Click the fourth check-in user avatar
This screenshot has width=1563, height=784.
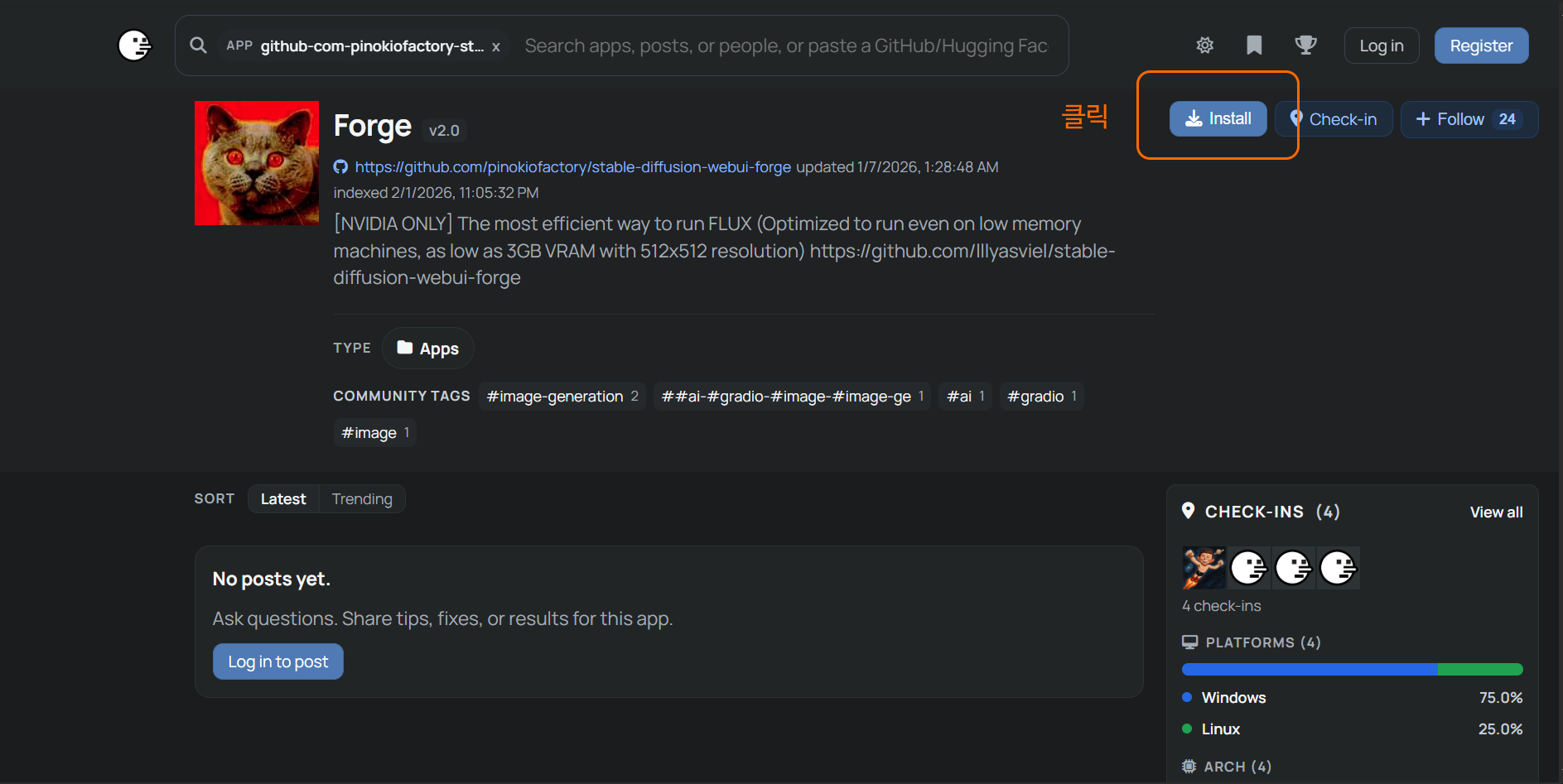tap(1338, 568)
